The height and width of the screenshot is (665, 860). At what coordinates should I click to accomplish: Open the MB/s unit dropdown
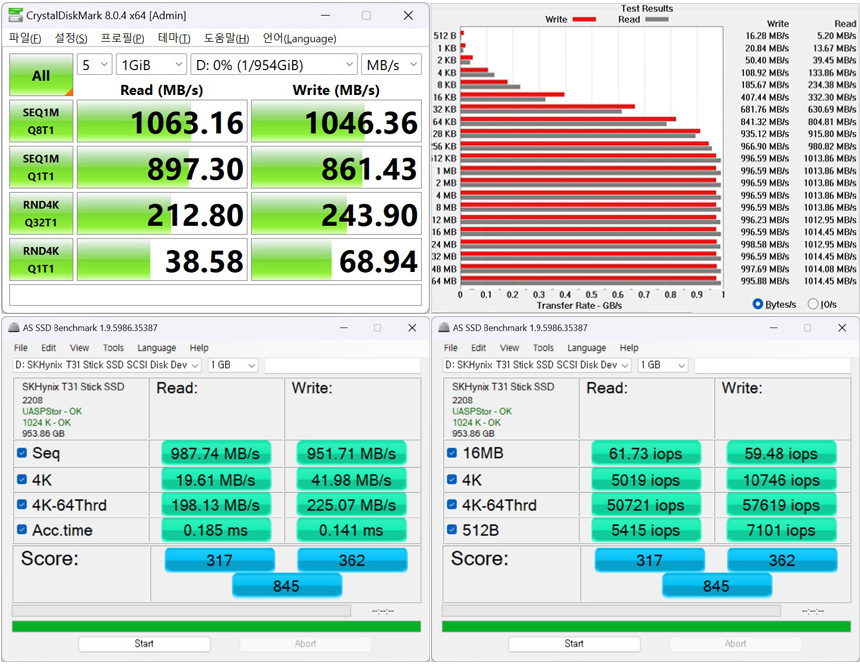pyautogui.click(x=391, y=64)
